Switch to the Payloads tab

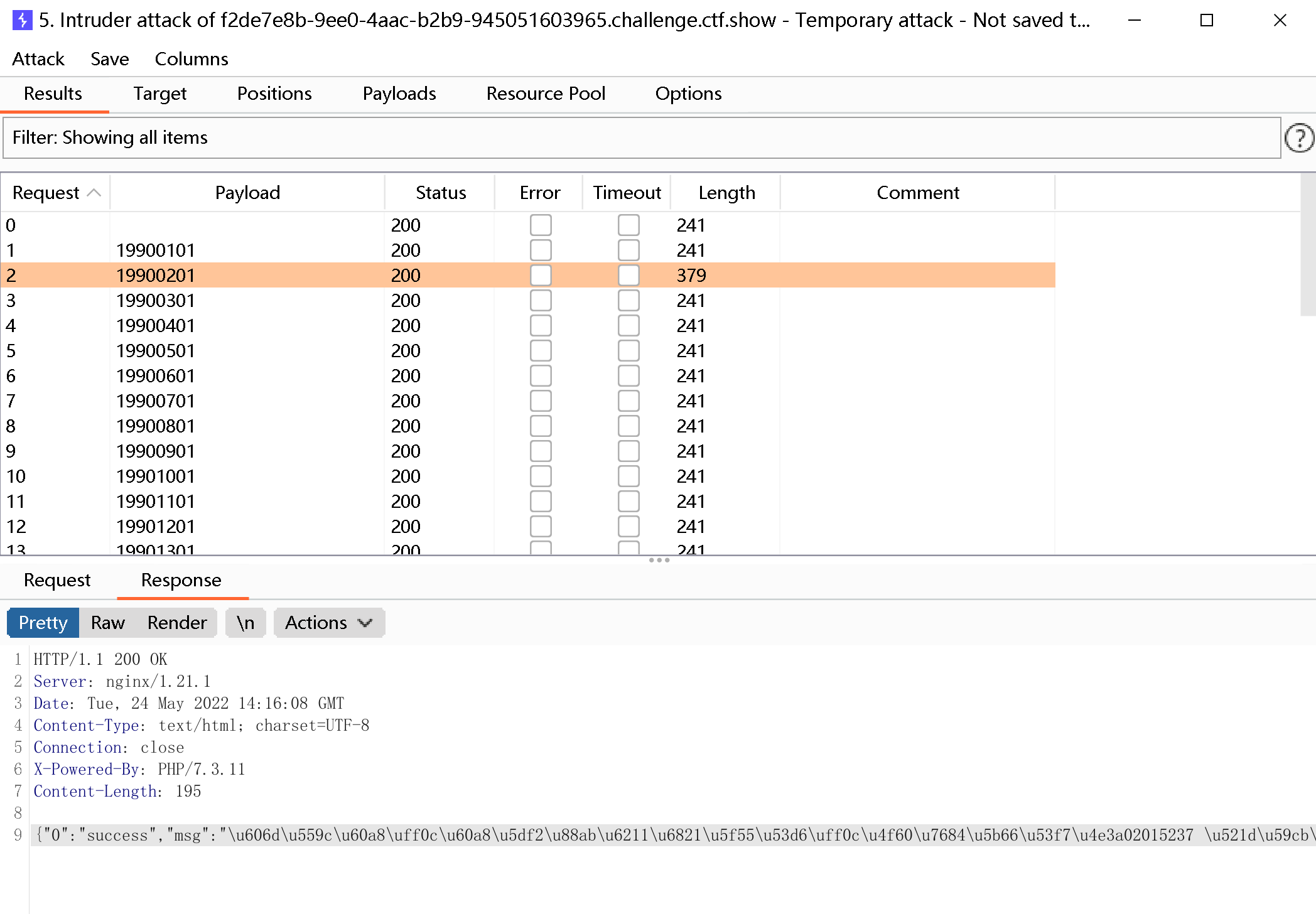click(399, 94)
